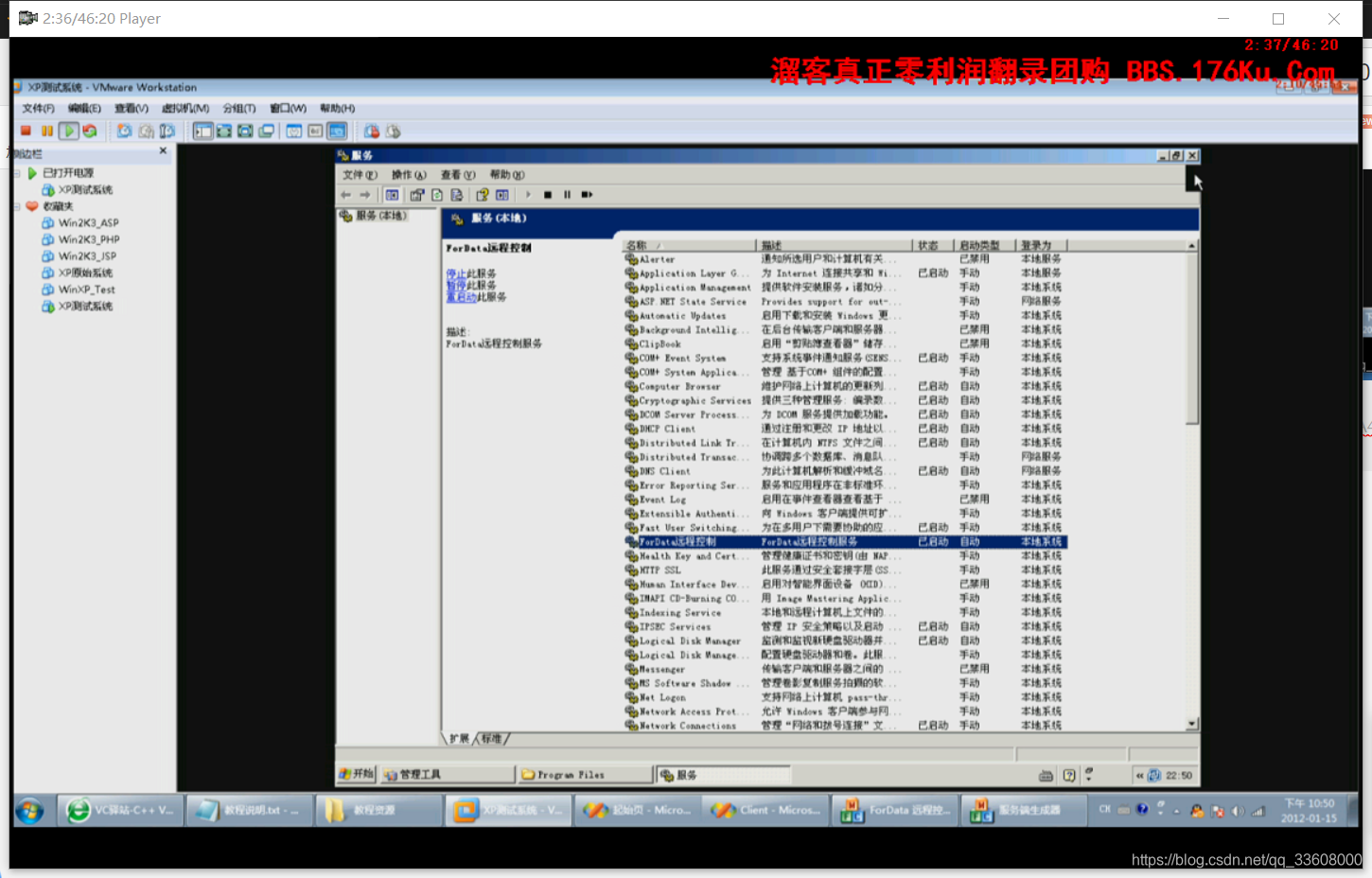Screen dimensions: 1372x878
Task: Click the 停止 stop service link
Action: click(x=455, y=274)
